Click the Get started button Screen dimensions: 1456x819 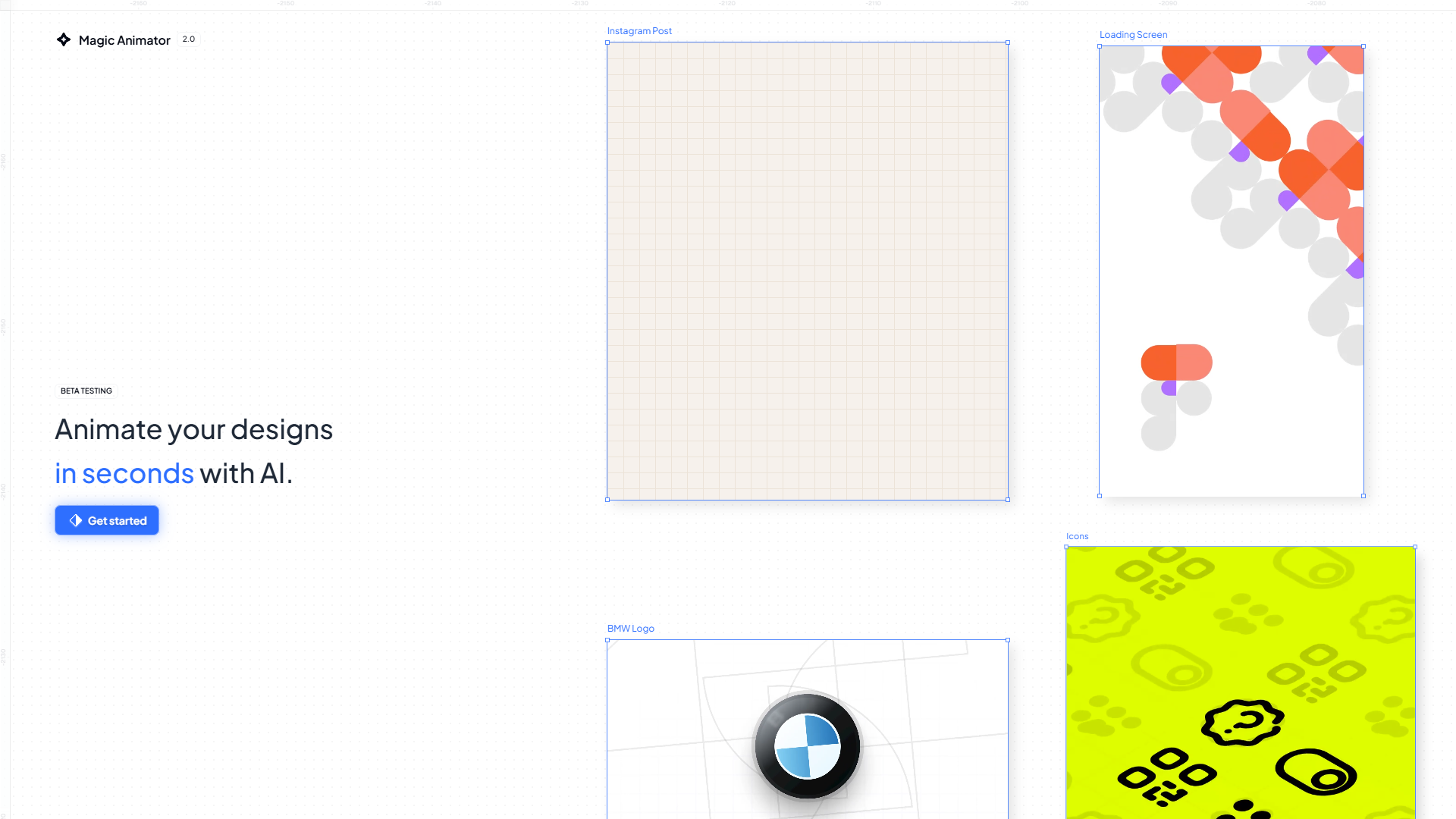pos(107,520)
